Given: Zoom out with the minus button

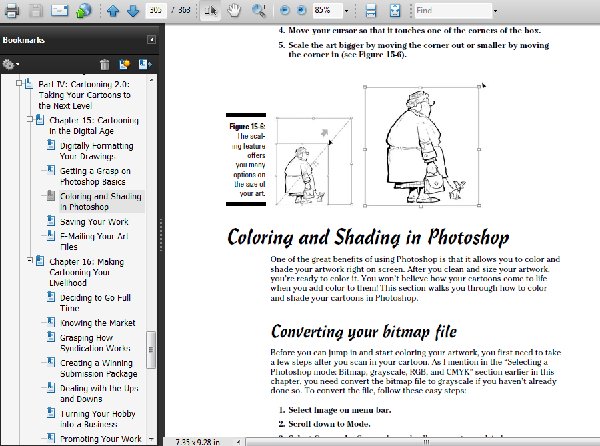Looking at the screenshot, I should coord(285,11).
